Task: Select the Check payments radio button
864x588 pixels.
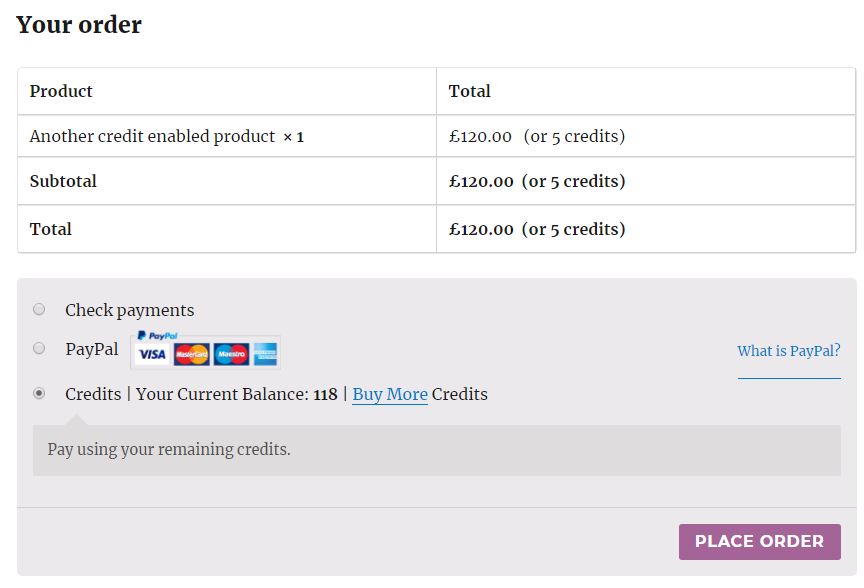Action: pyautogui.click(x=39, y=309)
